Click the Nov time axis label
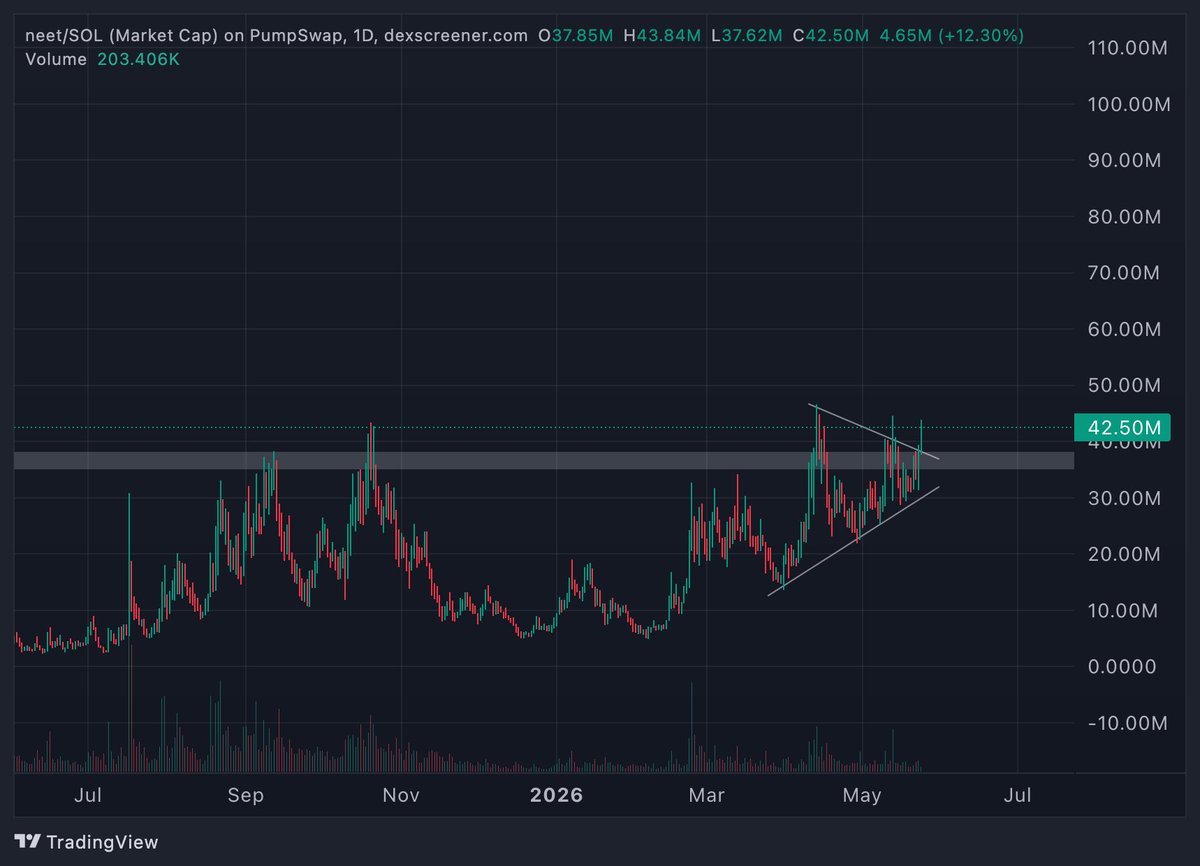 [x=401, y=795]
